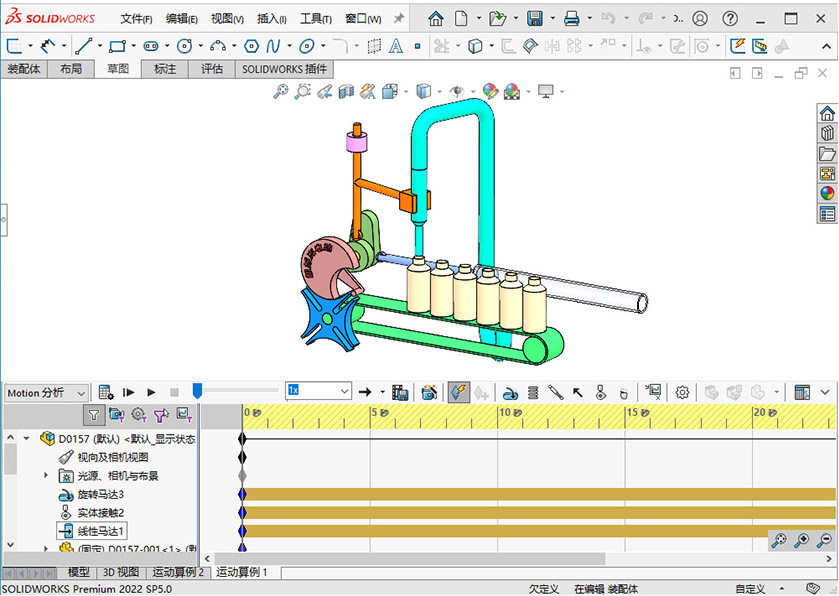Screen dimensions: 839x596
Task: Open the 工具 menu
Action: [x=316, y=19]
